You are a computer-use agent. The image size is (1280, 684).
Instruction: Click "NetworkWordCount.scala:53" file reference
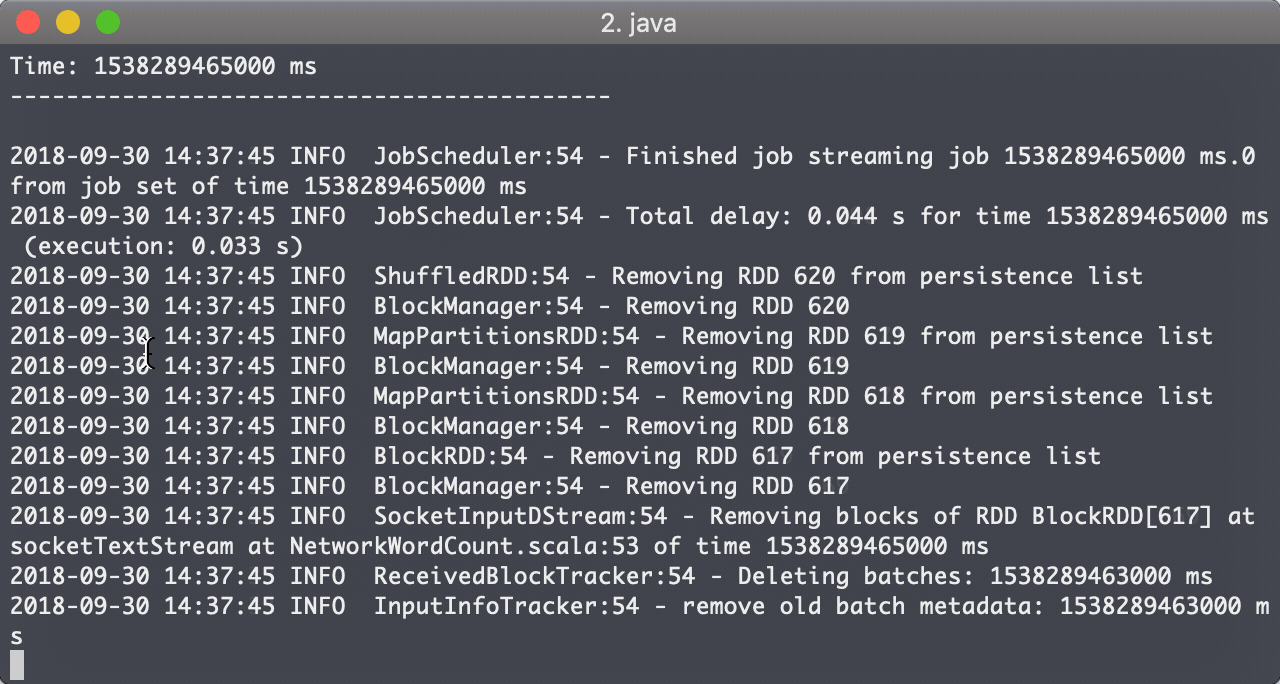tap(465, 547)
